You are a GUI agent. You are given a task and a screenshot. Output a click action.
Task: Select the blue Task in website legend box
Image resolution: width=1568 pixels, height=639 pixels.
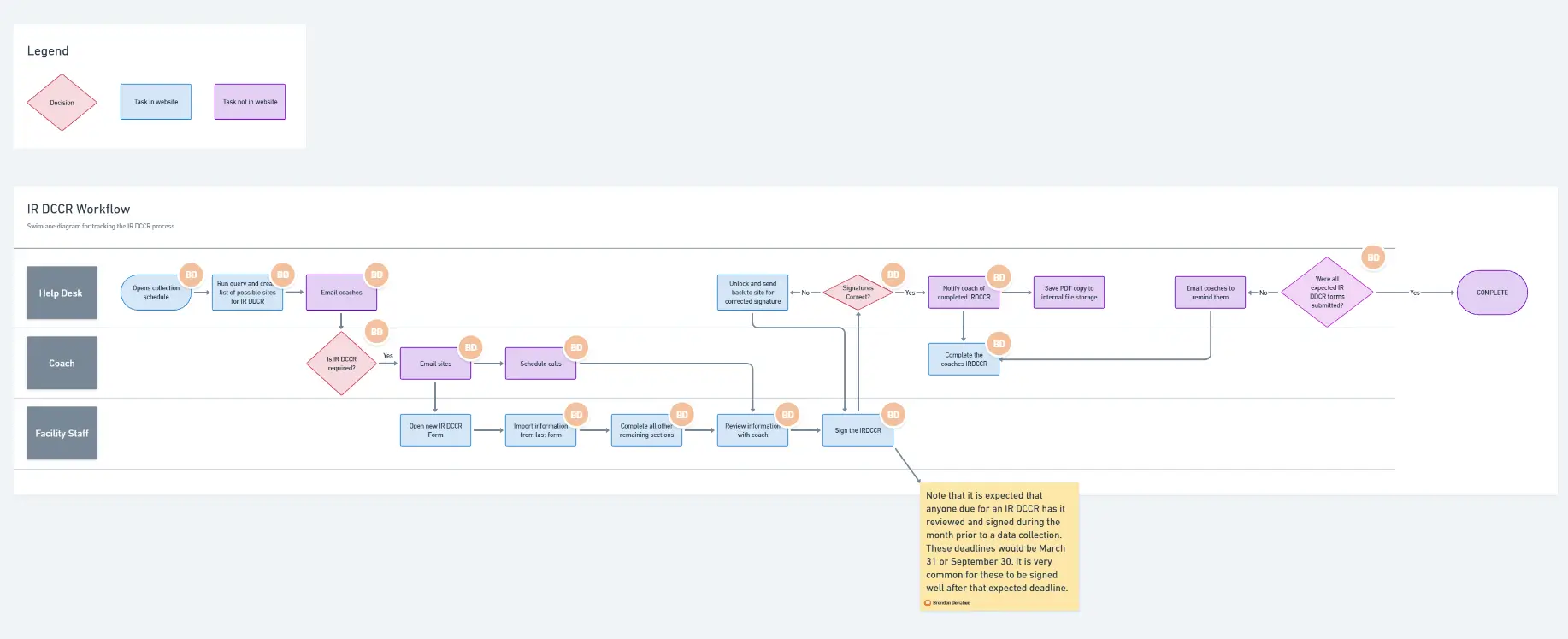tap(156, 102)
